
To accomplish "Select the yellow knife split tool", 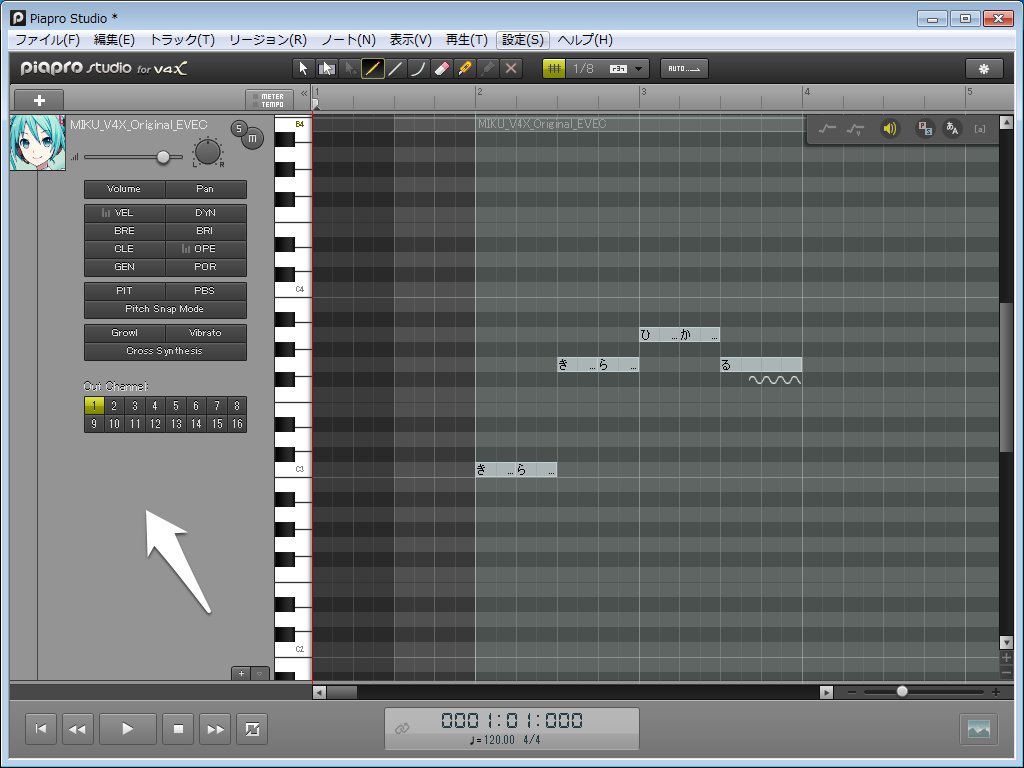I will pos(464,69).
